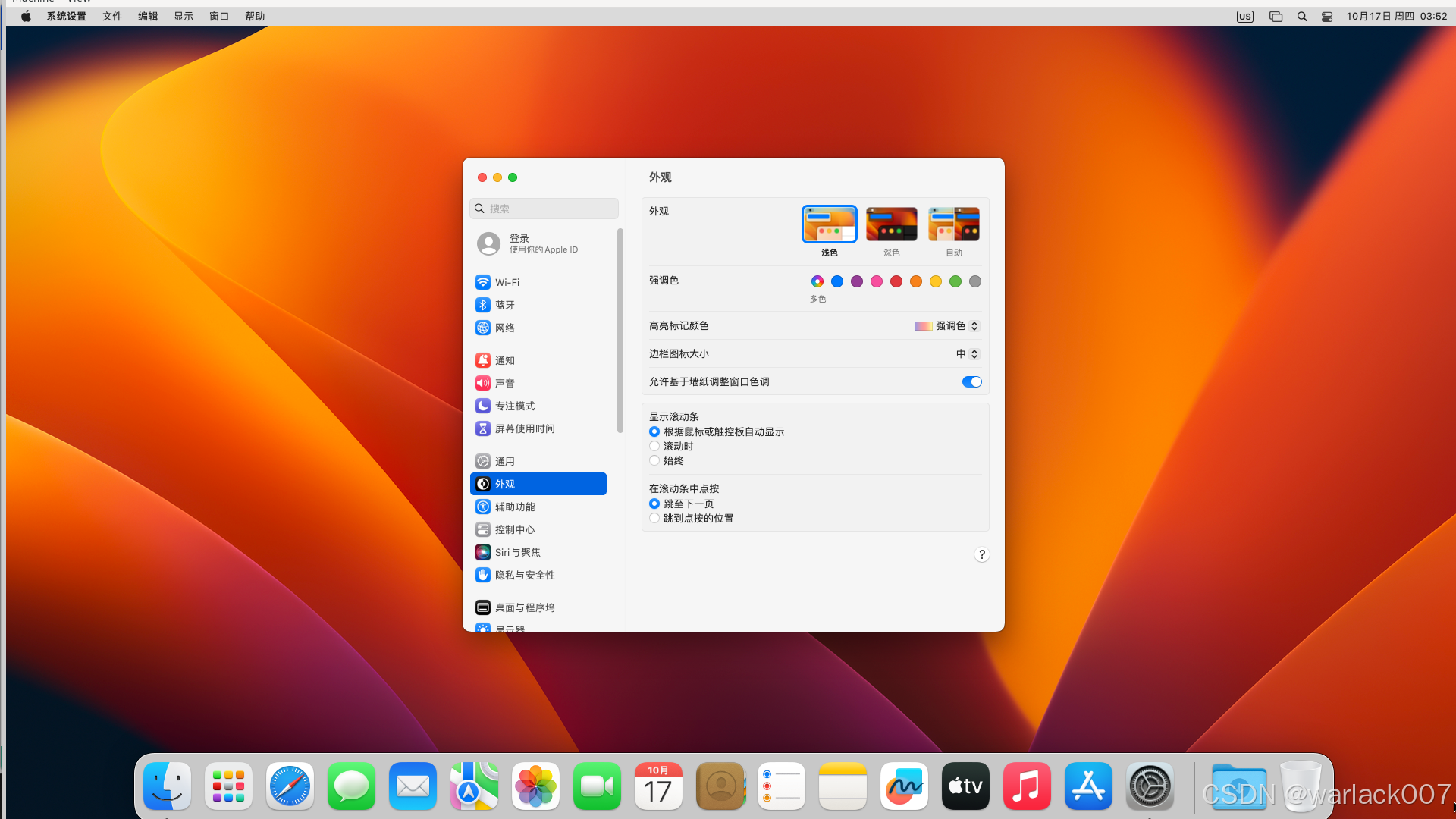Launch Music from the Dock
Viewport: 1456px width, 819px height.
(x=1027, y=786)
